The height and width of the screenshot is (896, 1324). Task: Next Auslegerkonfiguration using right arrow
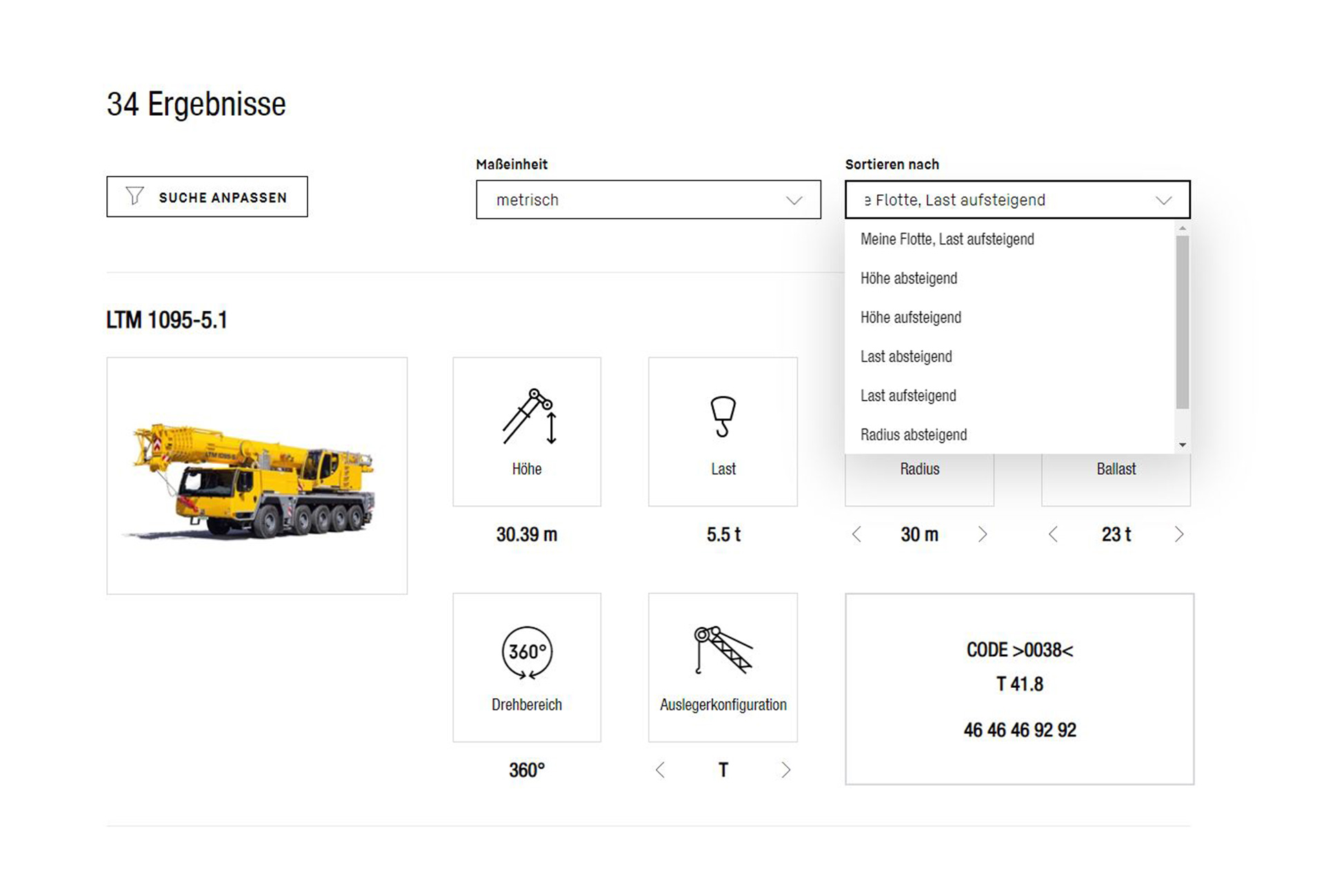786,770
